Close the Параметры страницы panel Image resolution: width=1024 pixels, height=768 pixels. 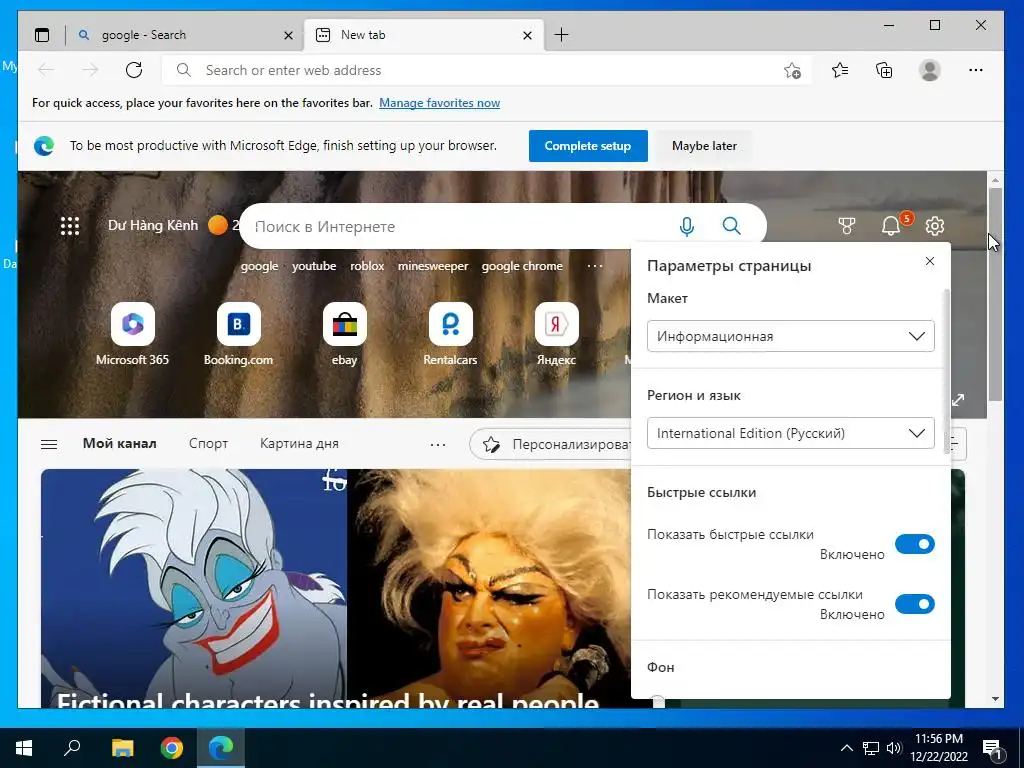click(x=930, y=261)
